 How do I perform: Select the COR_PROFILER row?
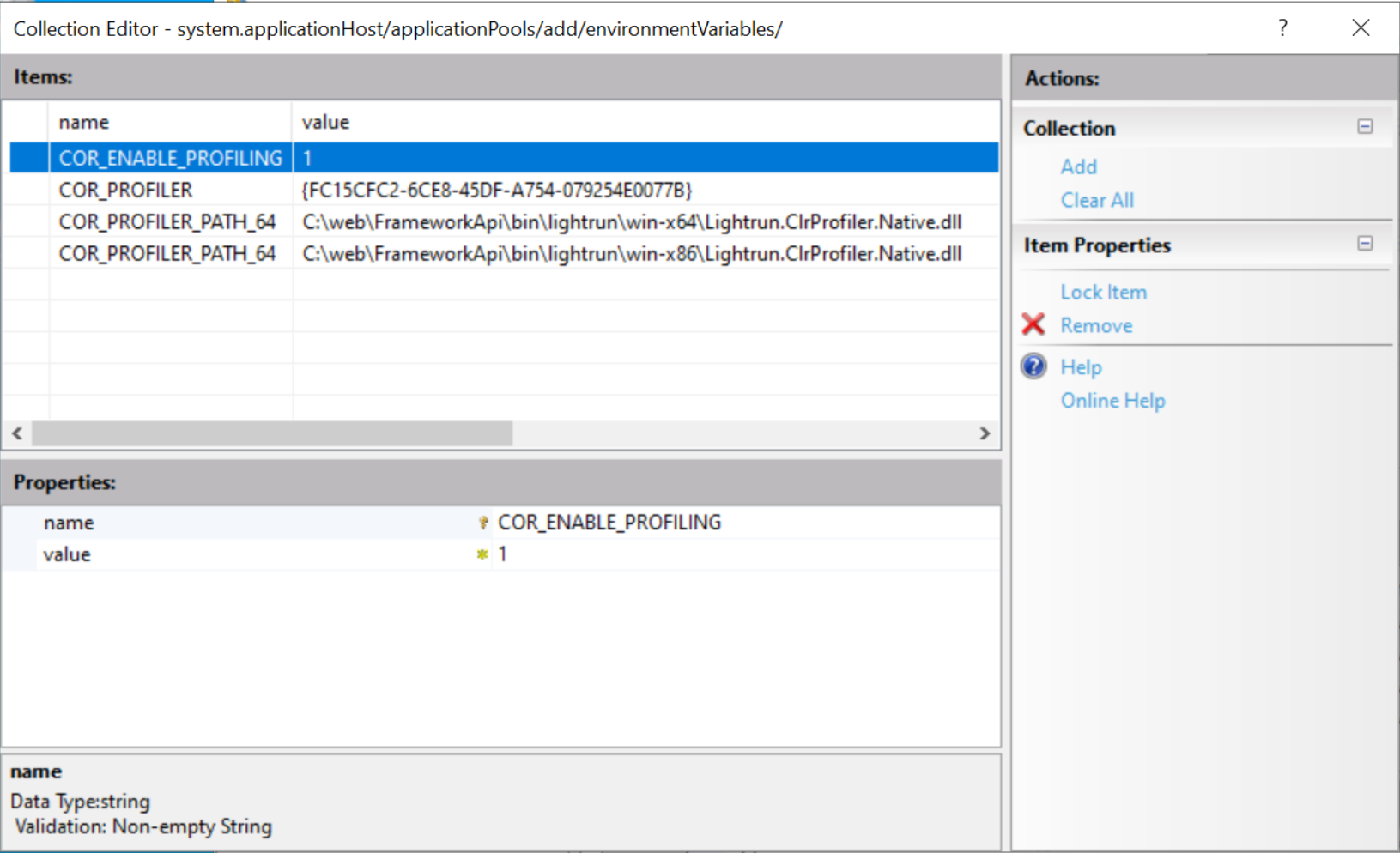[x=125, y=190]
